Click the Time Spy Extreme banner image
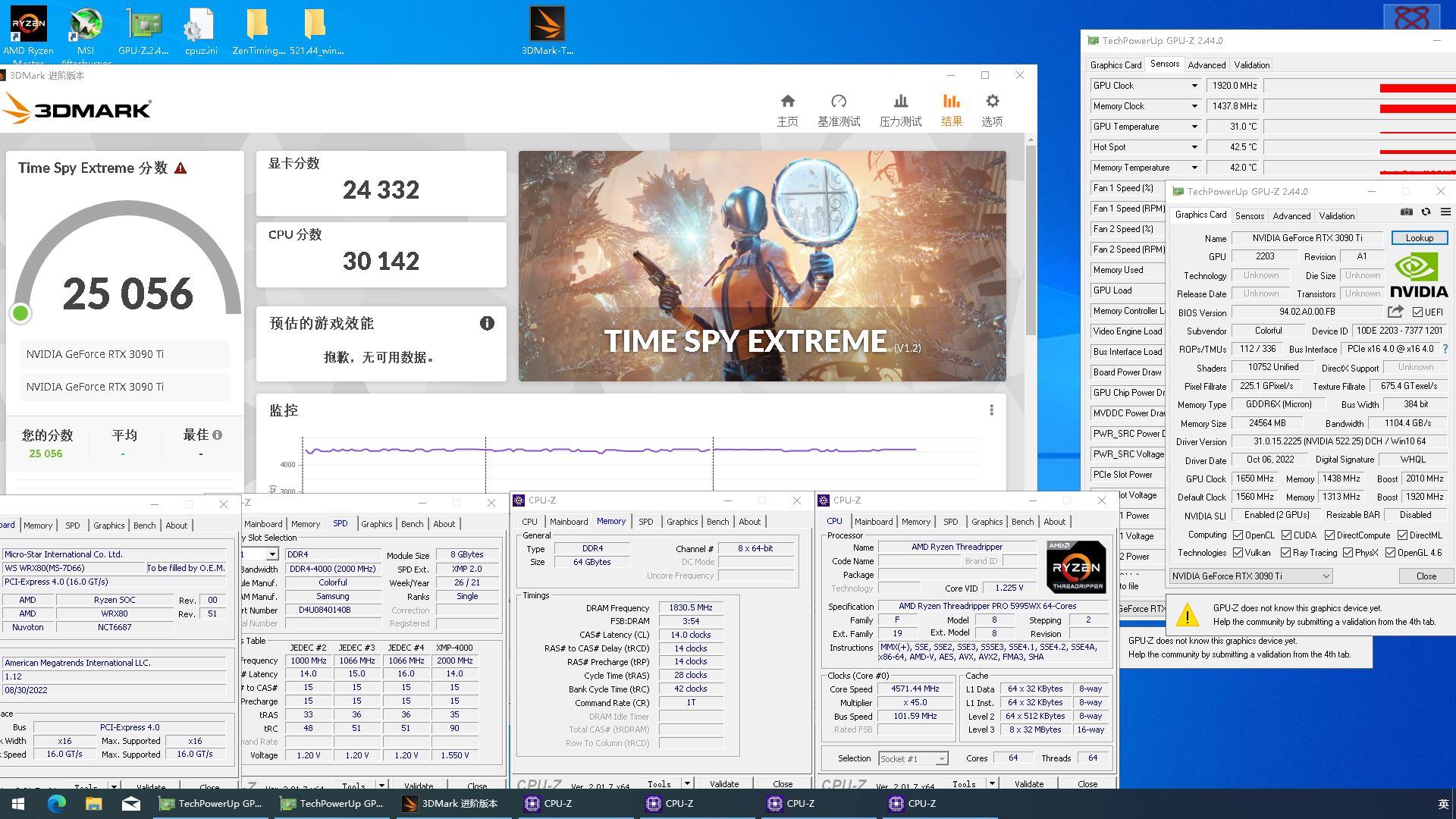 coord(762,266)
